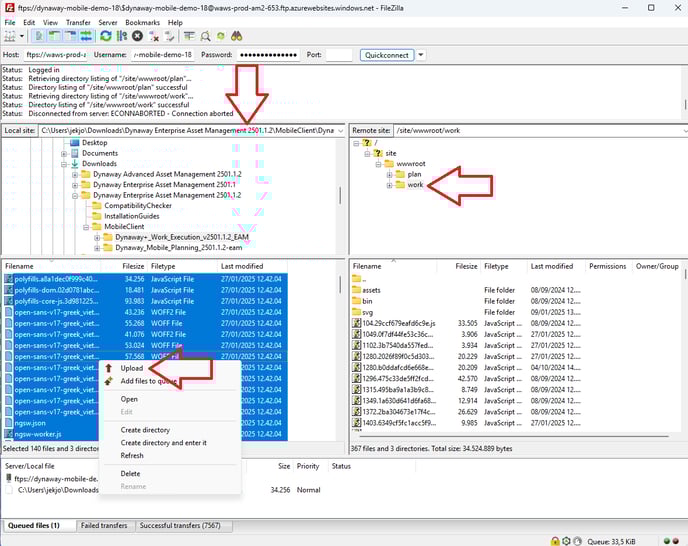
Task: Click the padlock encryption icon in status bar
Action: tap(555, 541)
